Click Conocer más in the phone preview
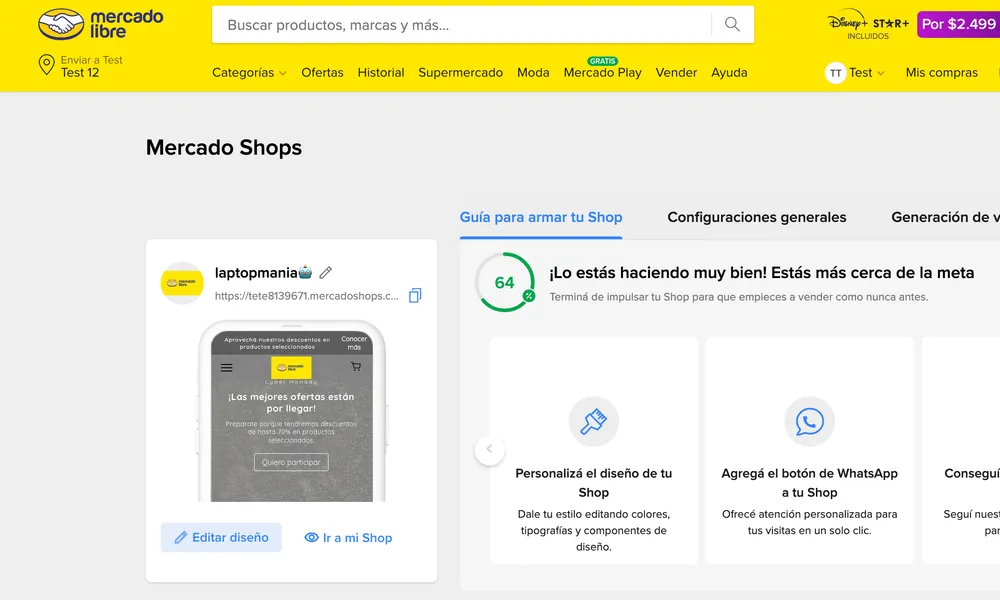Image resolution: width=1000 pixels, height=600 pixels. point(354,343)
